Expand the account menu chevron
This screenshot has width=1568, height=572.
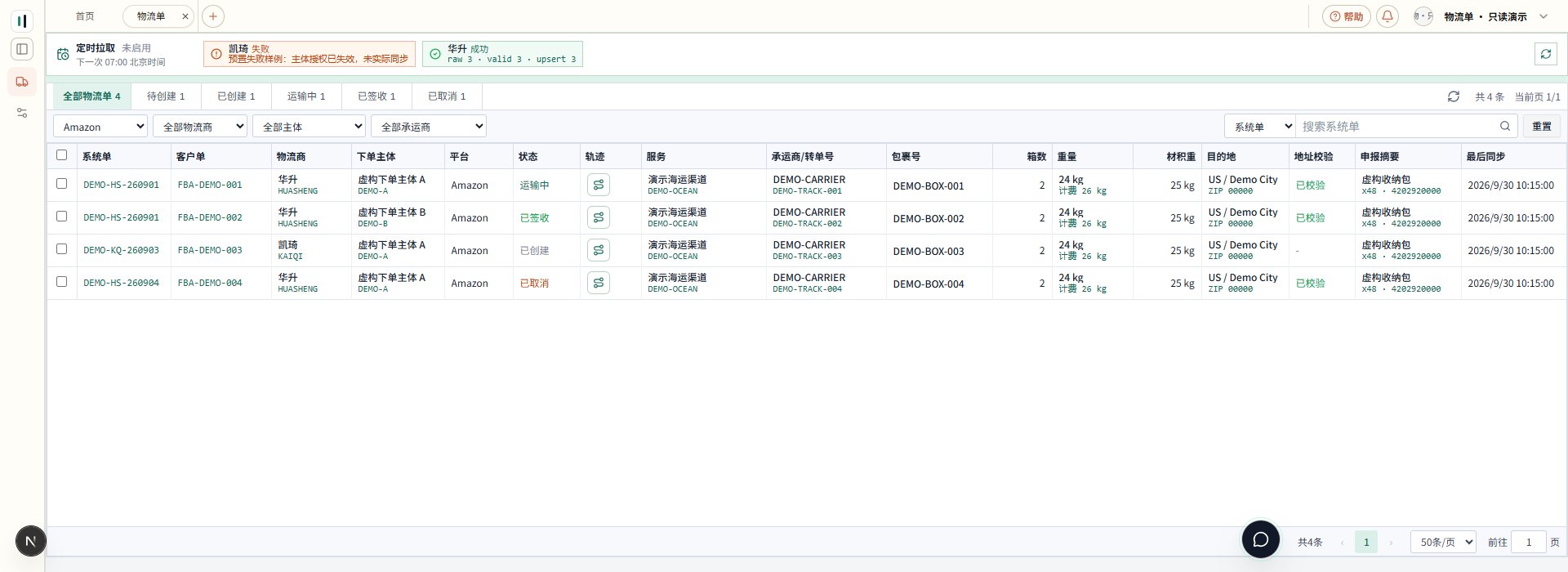pos(1543,16)
